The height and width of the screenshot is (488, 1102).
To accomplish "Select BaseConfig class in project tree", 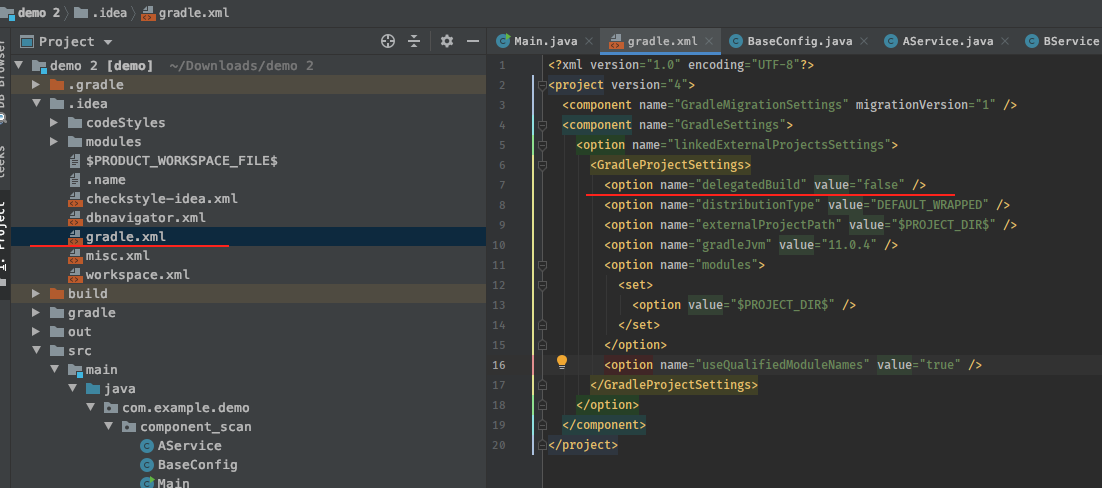I will (x=197, y=465).
